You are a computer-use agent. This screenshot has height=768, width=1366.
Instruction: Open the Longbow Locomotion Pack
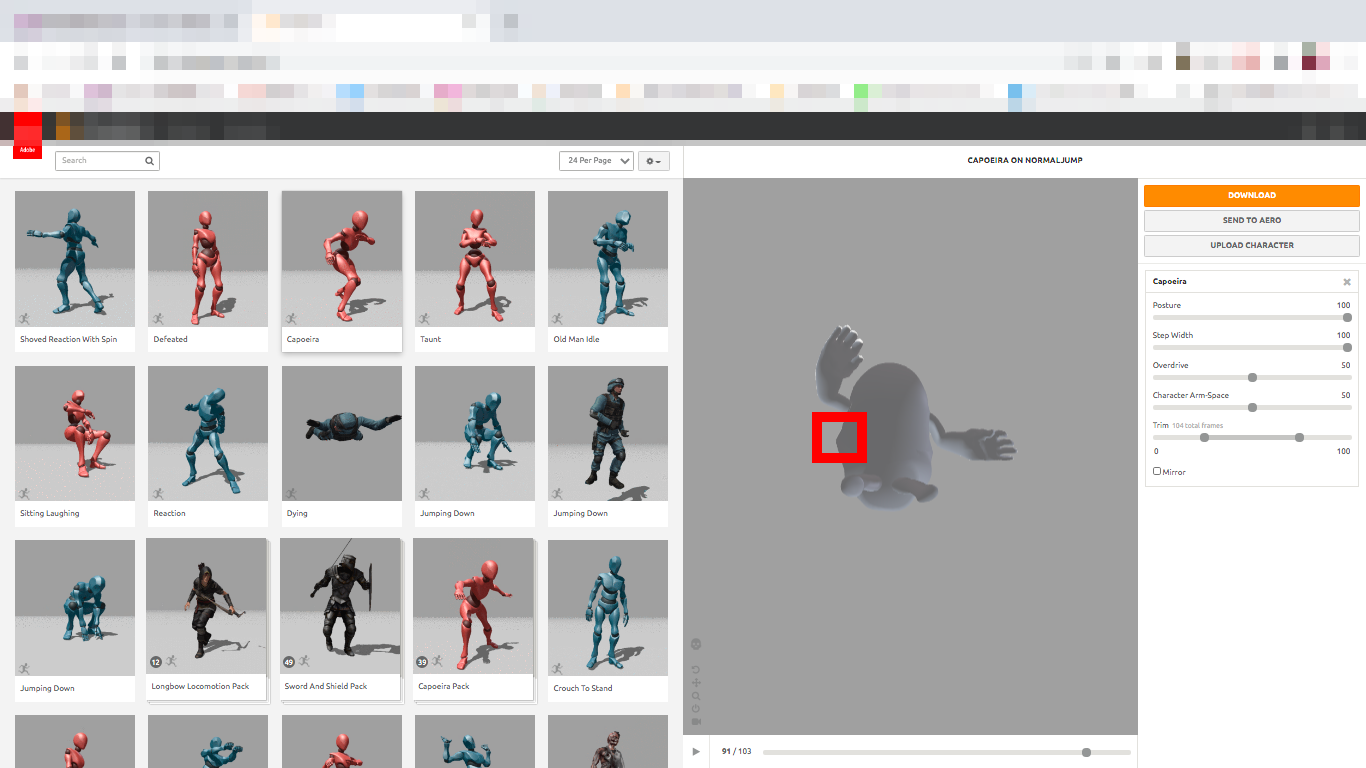coord(206,618)
